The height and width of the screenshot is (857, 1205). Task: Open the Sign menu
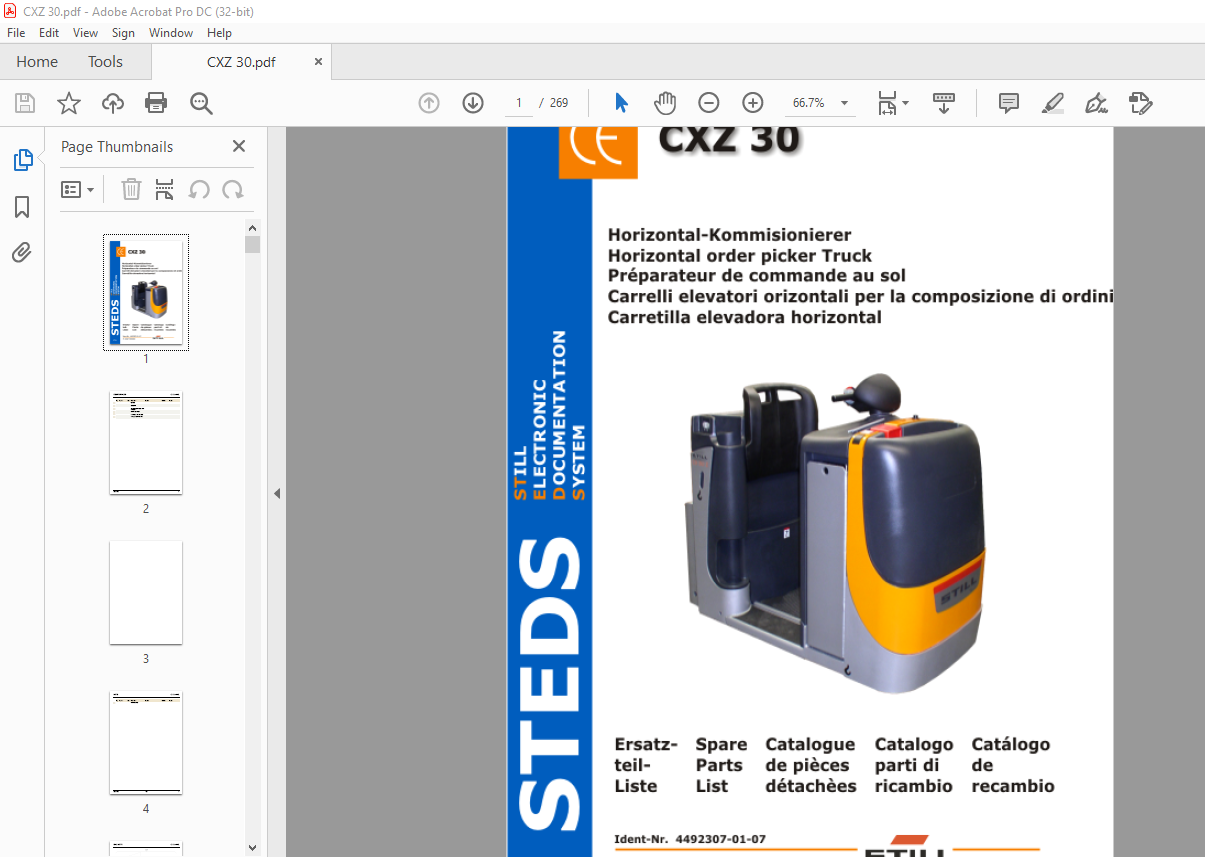pos(123,33)
